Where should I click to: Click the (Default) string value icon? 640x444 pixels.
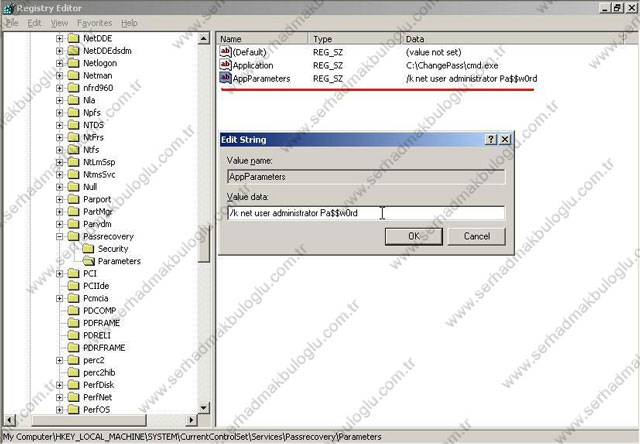226,51
